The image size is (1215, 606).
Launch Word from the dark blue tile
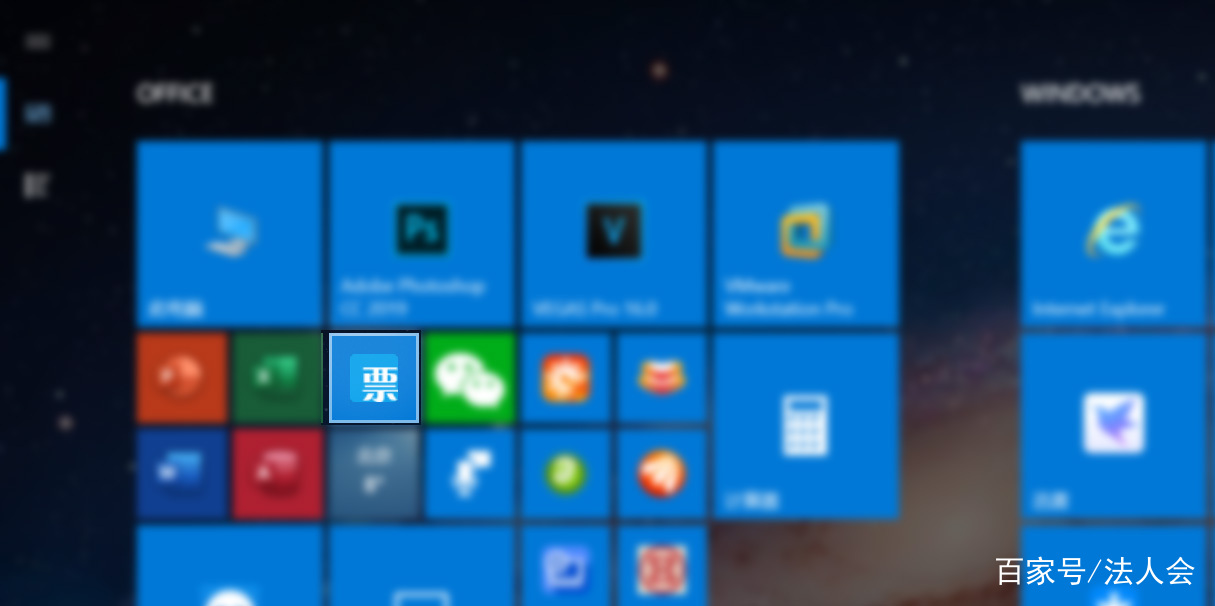pos(182,474)
